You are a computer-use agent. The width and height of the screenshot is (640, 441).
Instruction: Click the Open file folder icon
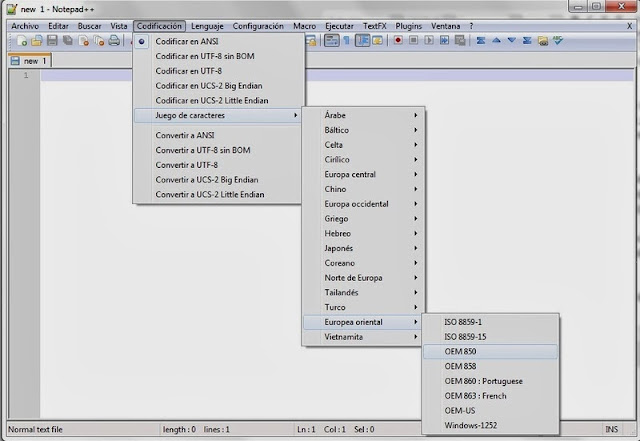click(x=37, y=40)
